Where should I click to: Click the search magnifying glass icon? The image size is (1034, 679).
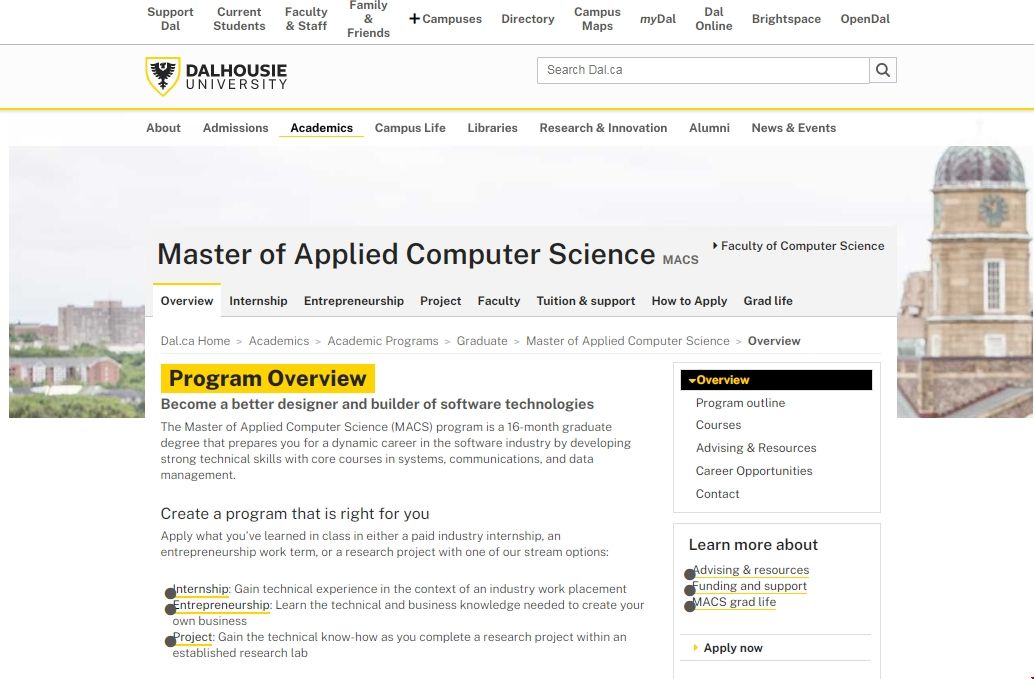[881, 70]
